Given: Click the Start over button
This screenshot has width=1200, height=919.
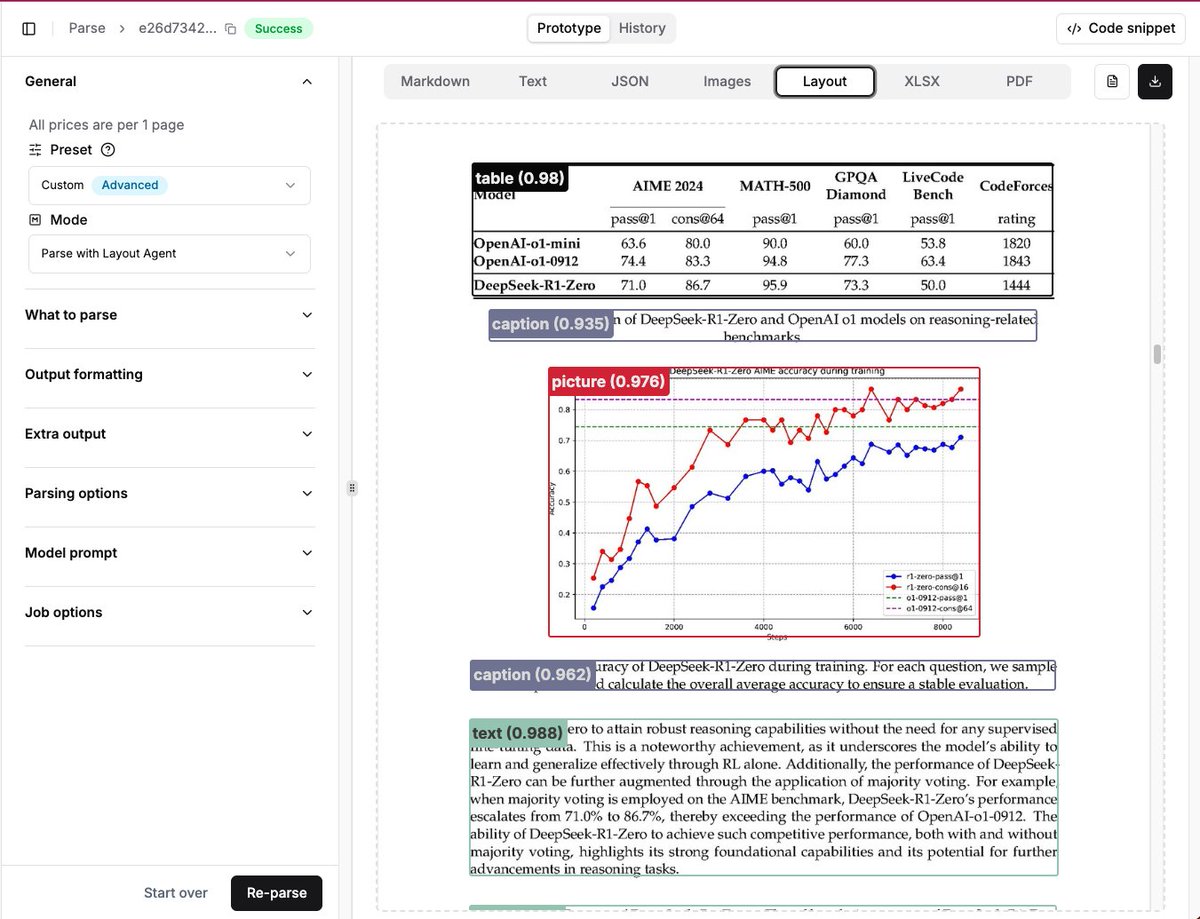Looking at the screenshot, I should point(176,893).
